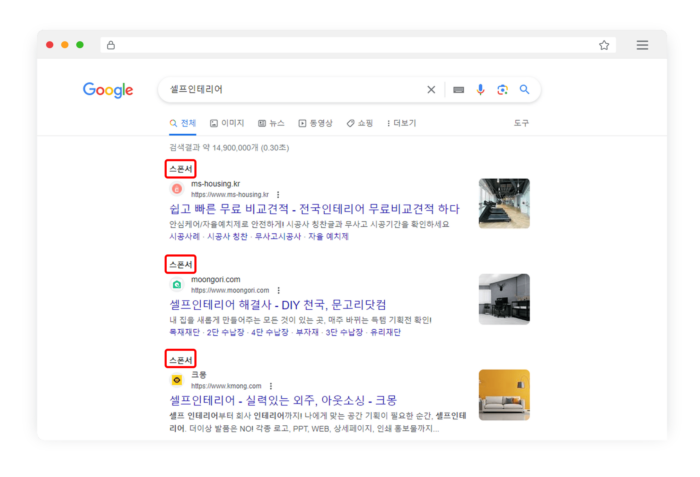Viewport: 700px width, 477px height.
Task: Open the 자율 예치제 sitelink
Action: [328, 236]
